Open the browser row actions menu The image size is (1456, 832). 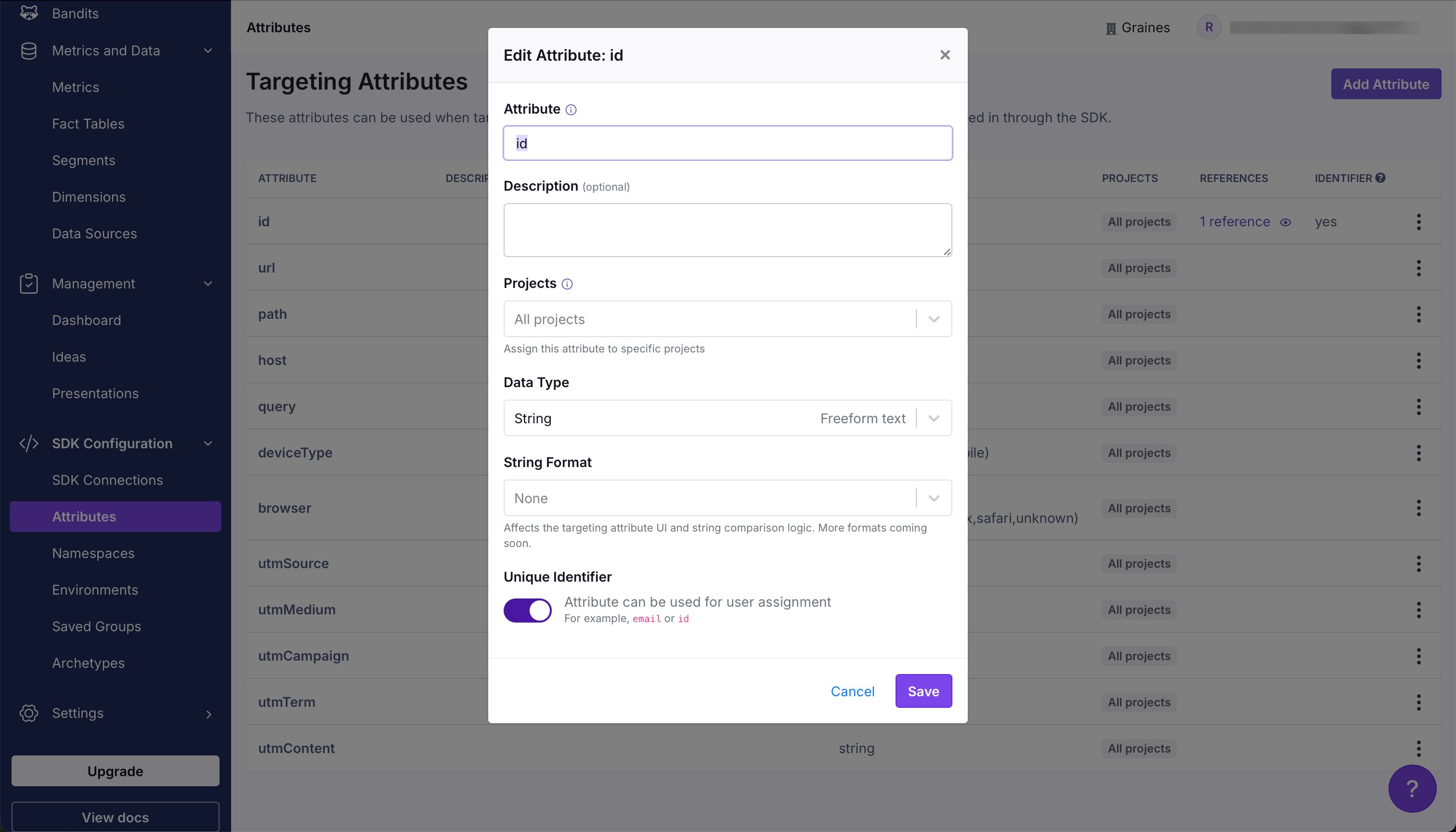pyautogui.click(x=1418, y=508)
